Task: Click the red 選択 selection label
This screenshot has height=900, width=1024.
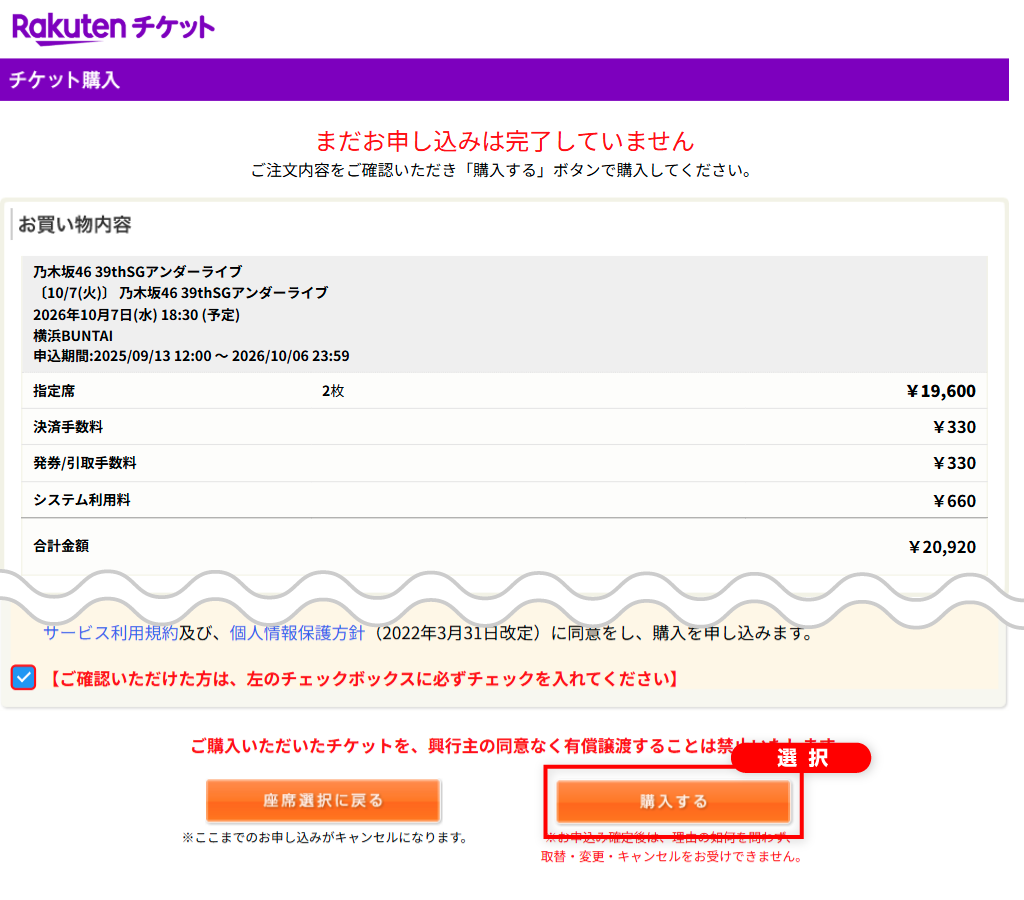Action: pyautogui.click(x=801, y=758)
